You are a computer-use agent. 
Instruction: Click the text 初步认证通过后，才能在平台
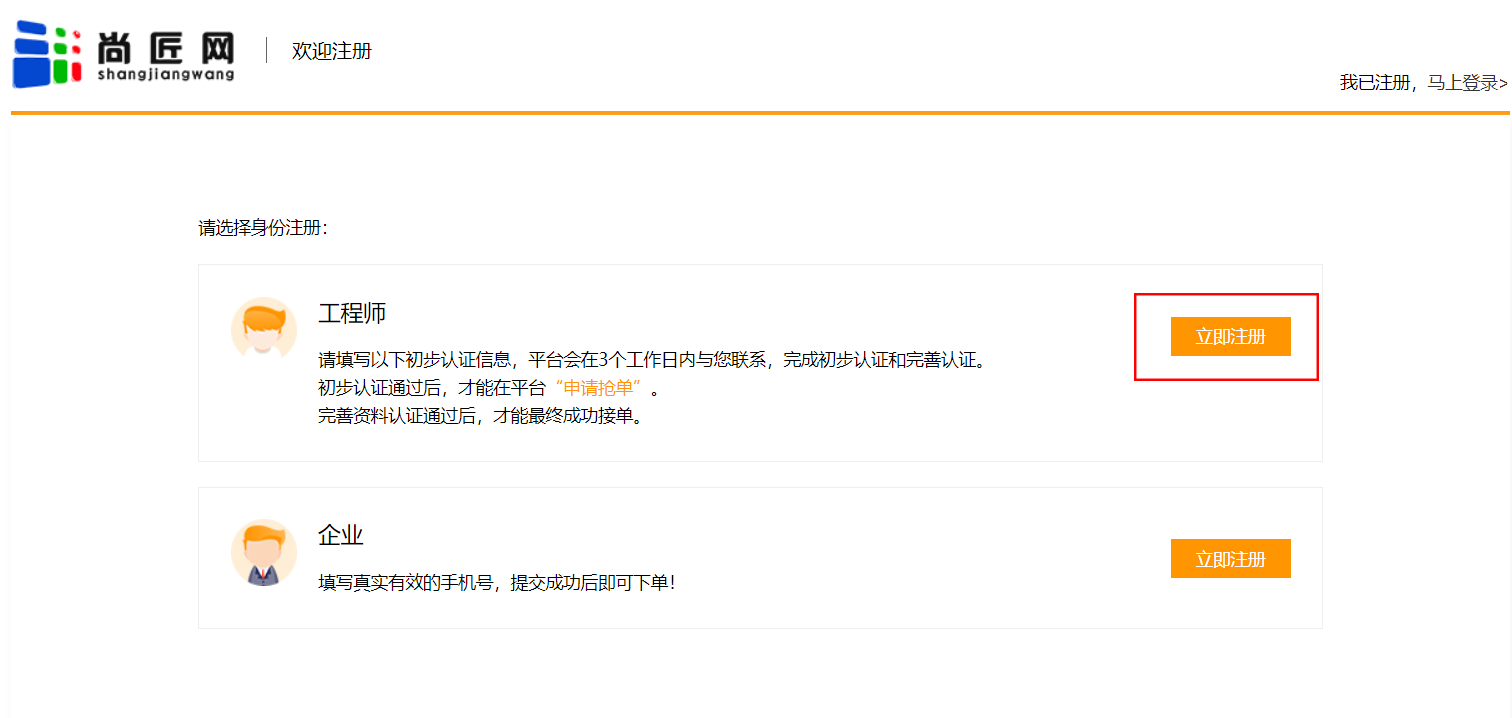pyautogui.click(x=432, y=388)
